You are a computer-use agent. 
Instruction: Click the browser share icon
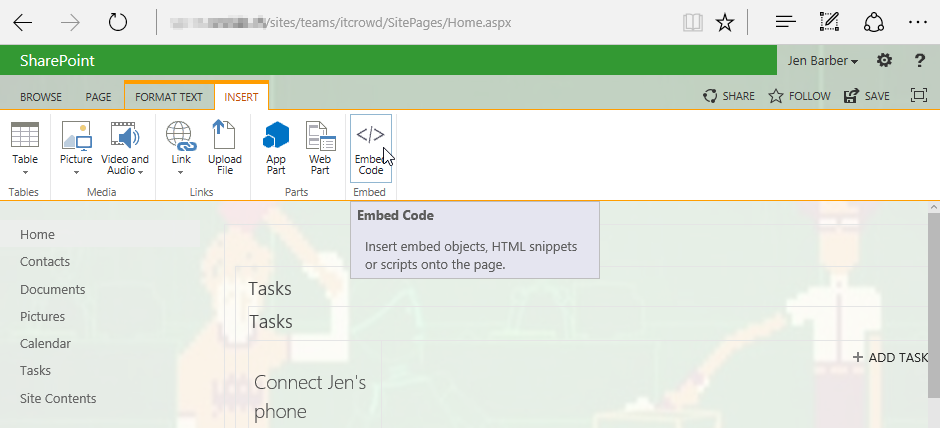click(874, 23)
